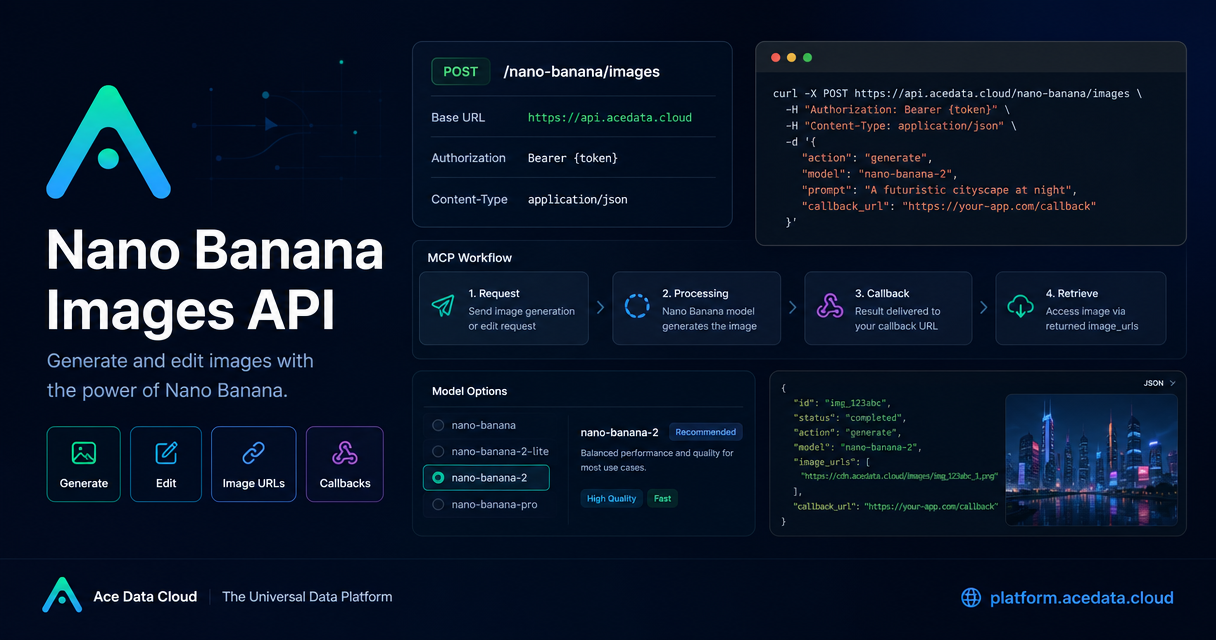Screen dimensions: 1216x640
Task: Click the green POST method badge
Action: (x=461, y=71)
